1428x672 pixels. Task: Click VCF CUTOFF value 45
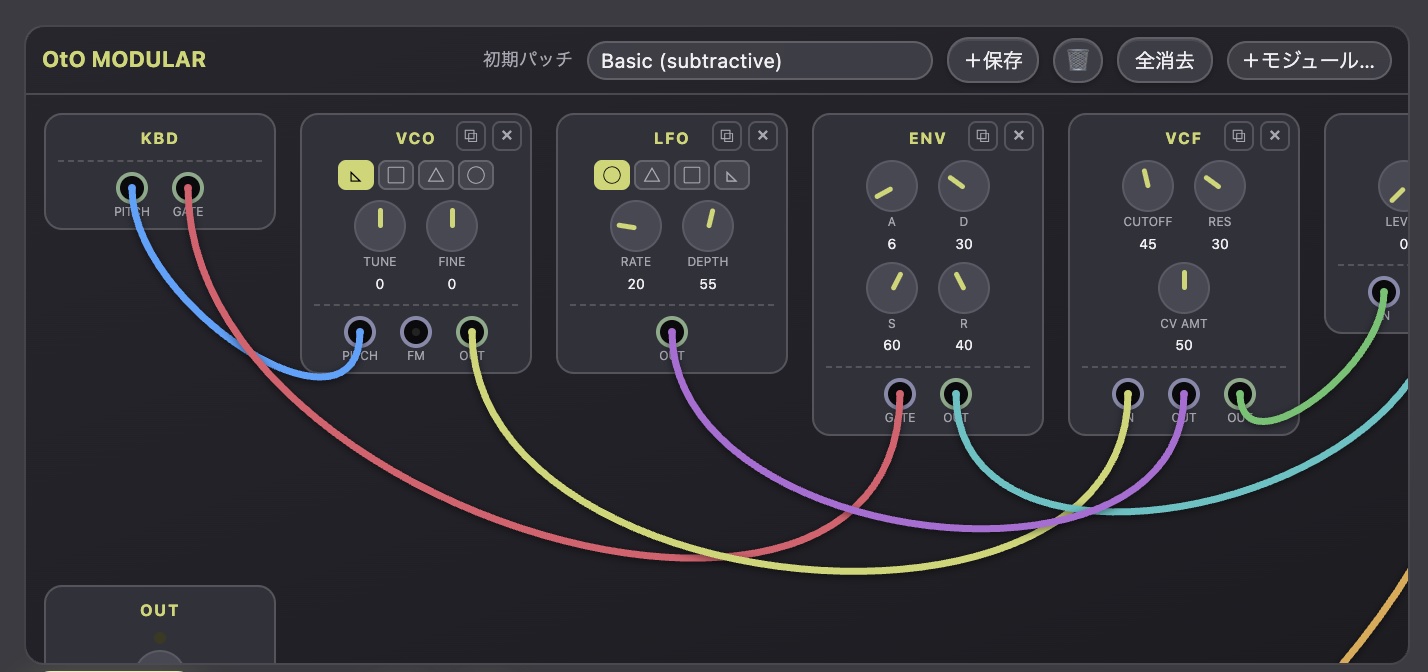point(1148,244)
